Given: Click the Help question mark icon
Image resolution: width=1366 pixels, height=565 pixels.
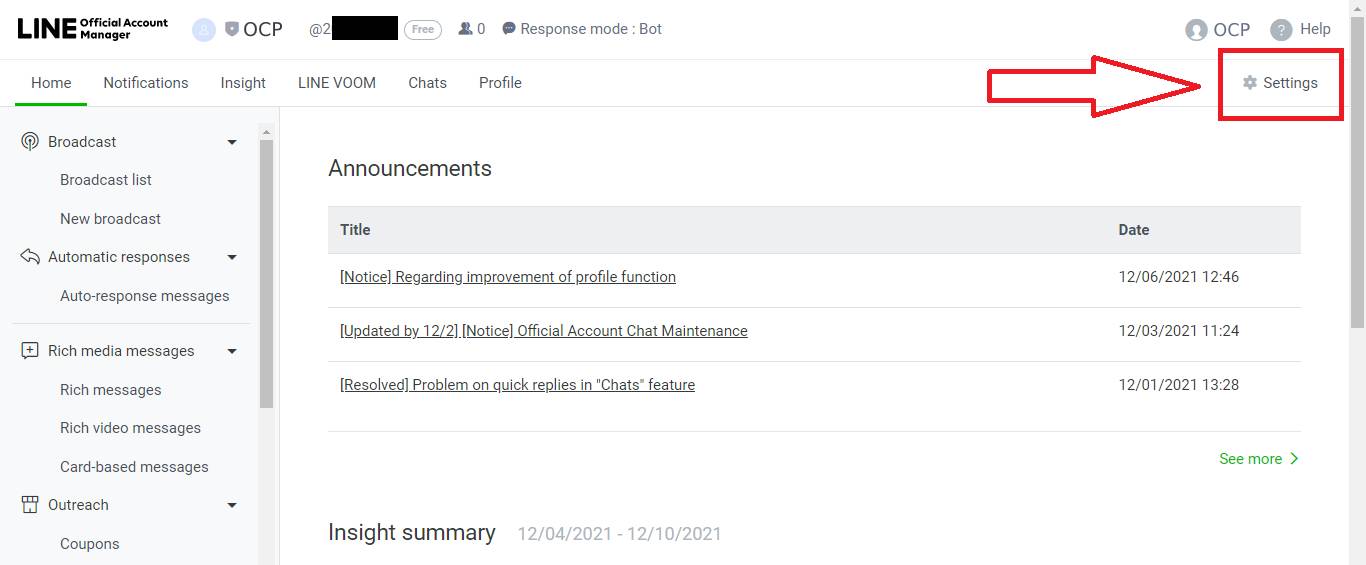Looking at the screenshot, I should point(1281,30).
